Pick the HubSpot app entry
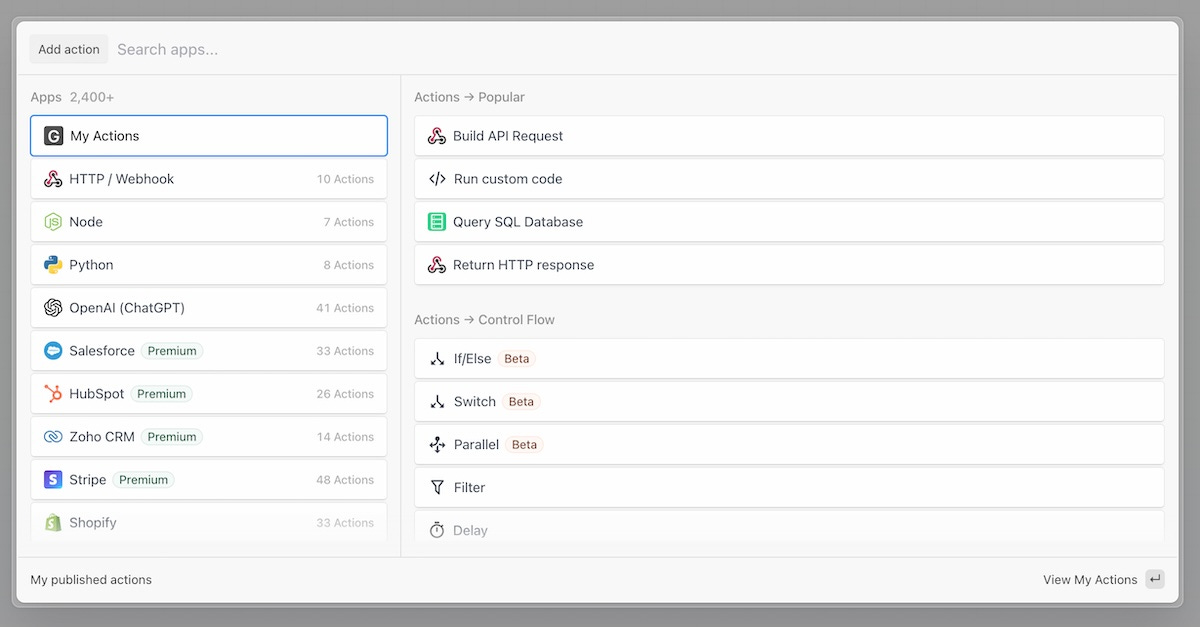This screenshot has height=627, width=1200. coord(209,394)
